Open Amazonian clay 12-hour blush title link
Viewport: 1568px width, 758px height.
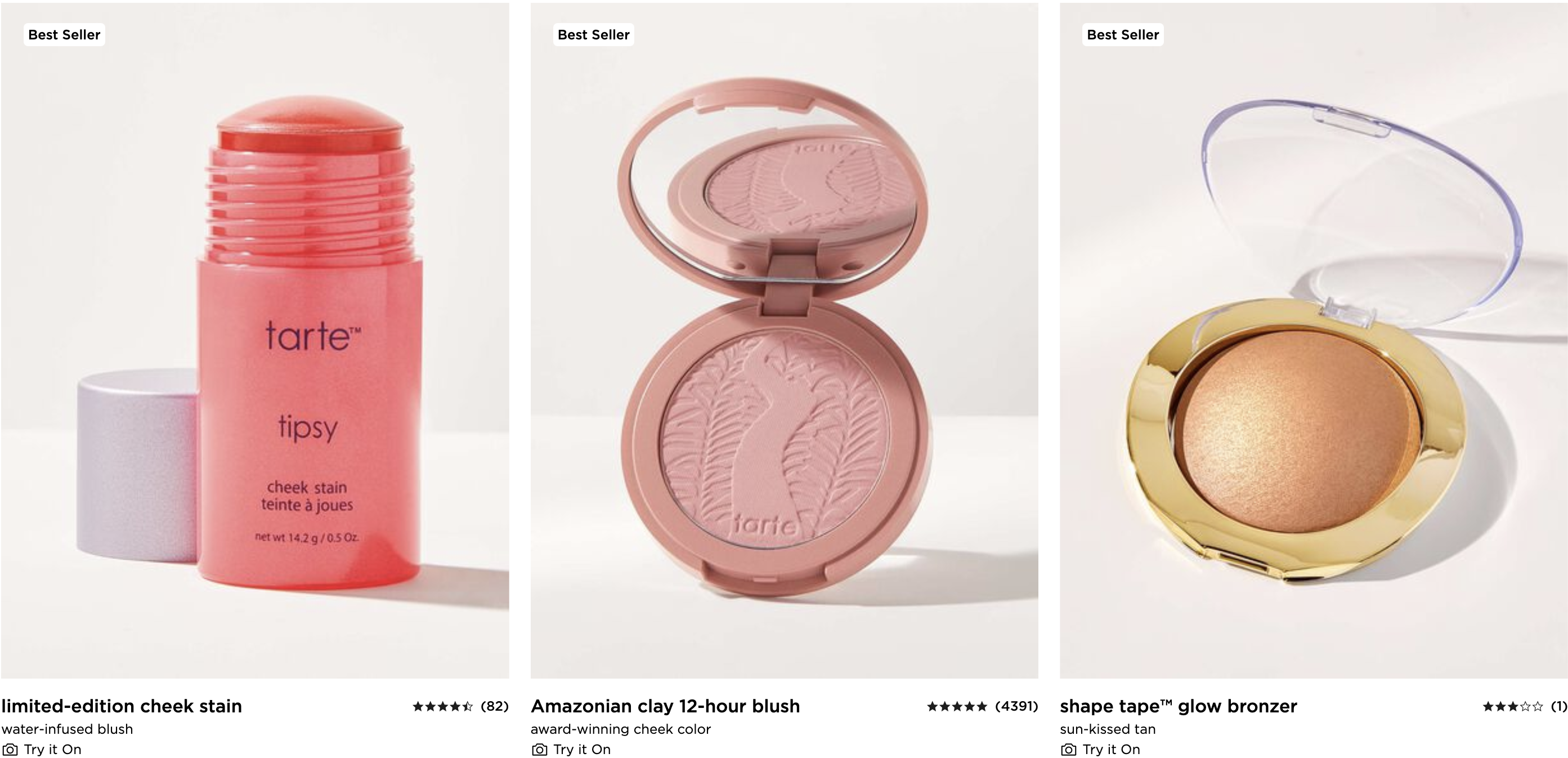pos(665,706)
